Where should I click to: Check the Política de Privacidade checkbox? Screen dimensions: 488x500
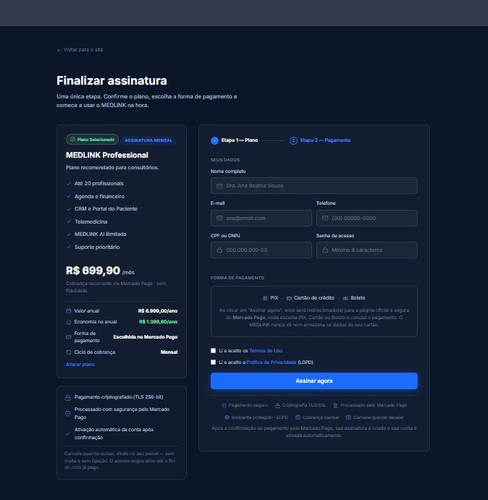point(213,362)
